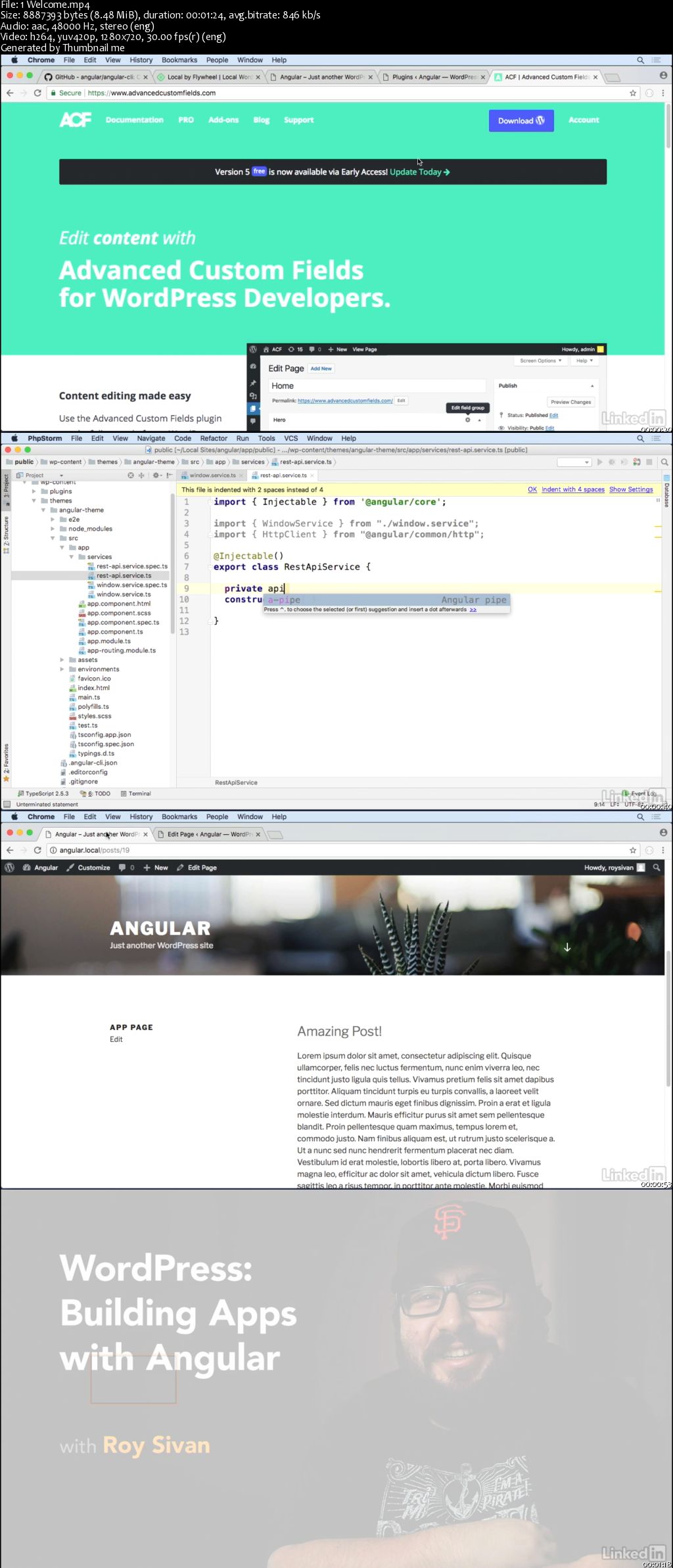673x1568 pixels.
Task: Click 'Indent with 4 spaces' link
Action: 573,489
